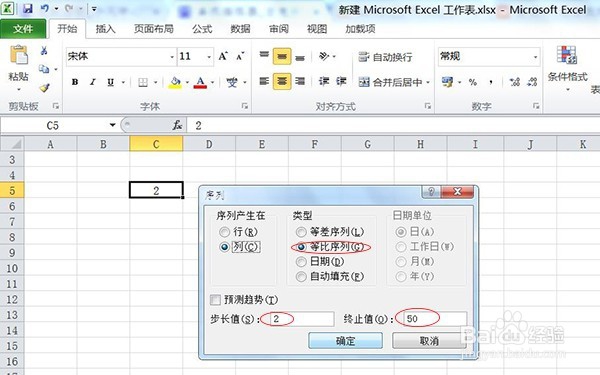Toggle Bold formatting

[x=75, y=82]
